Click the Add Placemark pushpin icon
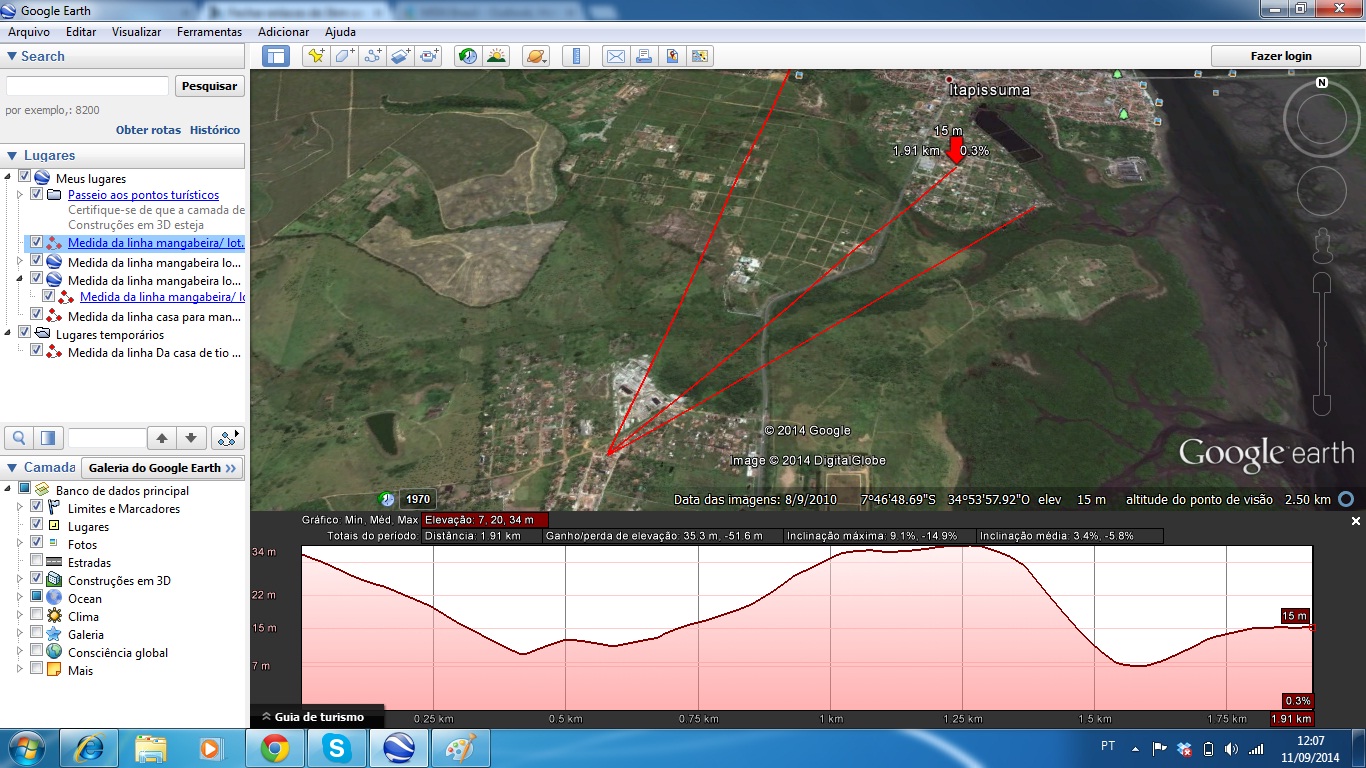 [x=316, y=56]
